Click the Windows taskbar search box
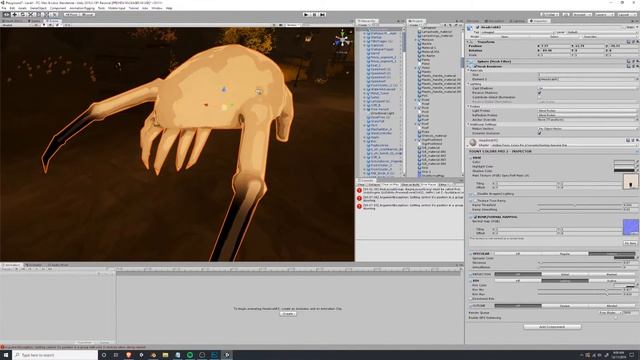The width and height of the screenshot is (640, 360). (x=55, y=355)
